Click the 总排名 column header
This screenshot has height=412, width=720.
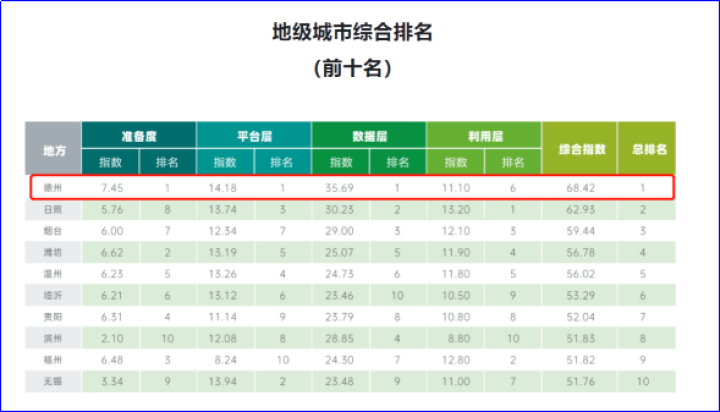[x=647, y=148]
